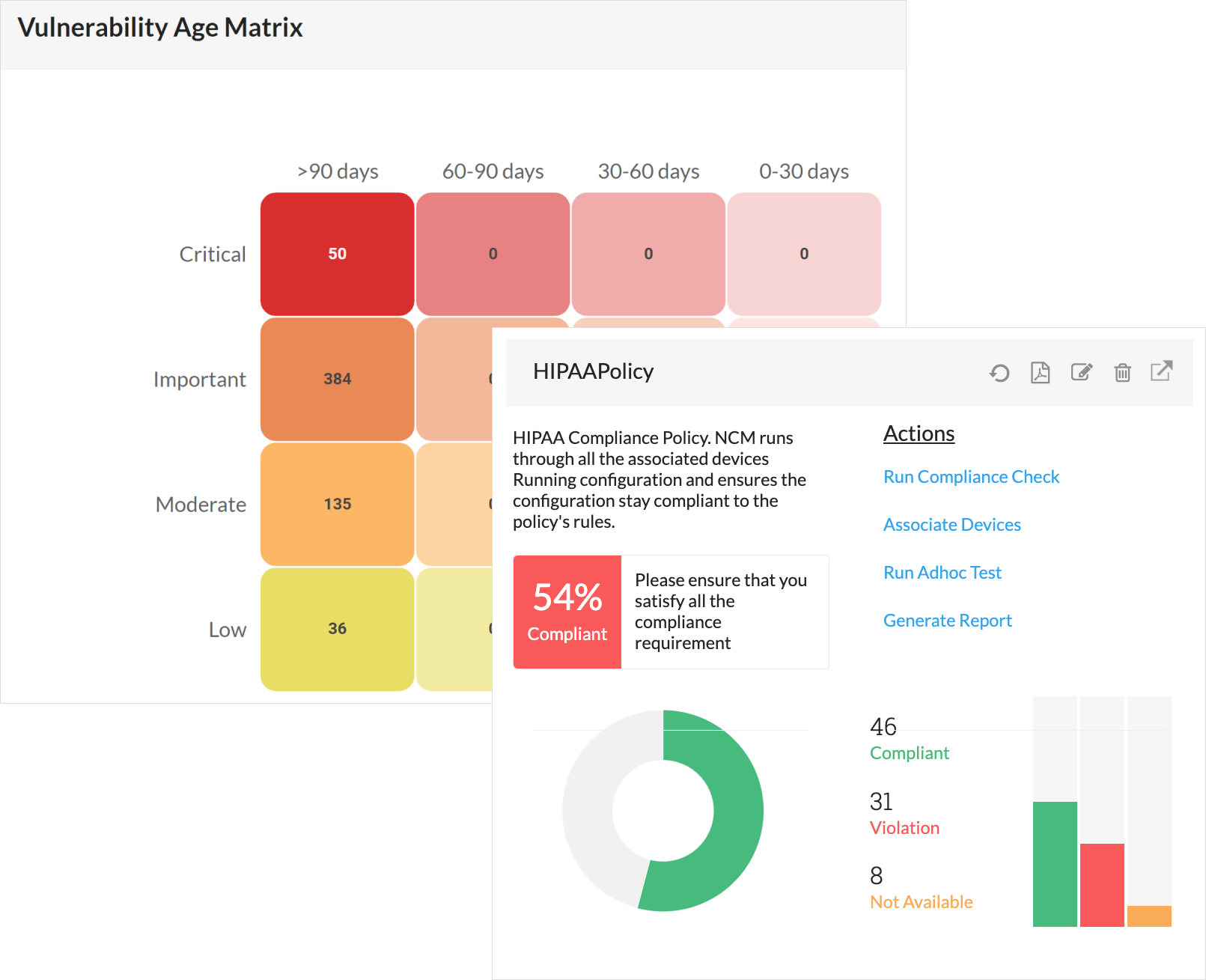Select the Low row label
Viewport: 1206px width, 980px height.
(x=228, y=630)
